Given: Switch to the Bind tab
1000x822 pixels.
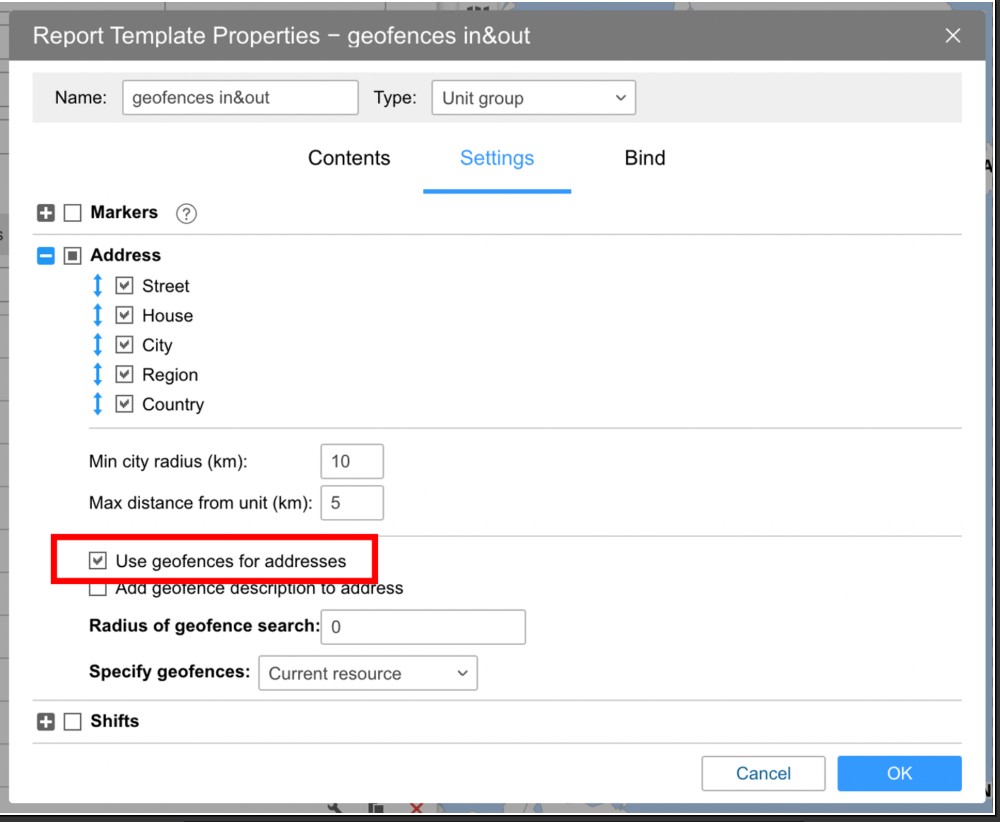Looking at the screenshot, I should 644,158.
